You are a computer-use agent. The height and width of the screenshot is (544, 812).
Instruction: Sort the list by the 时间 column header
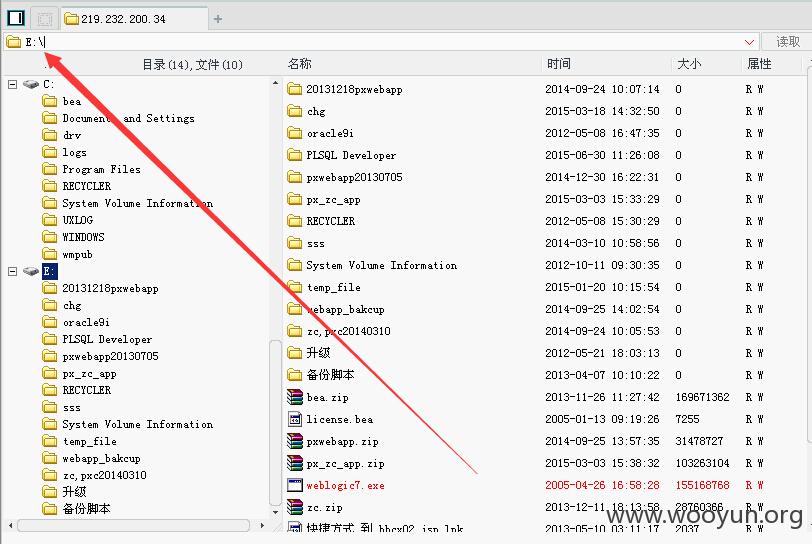(x=558, y=64)
